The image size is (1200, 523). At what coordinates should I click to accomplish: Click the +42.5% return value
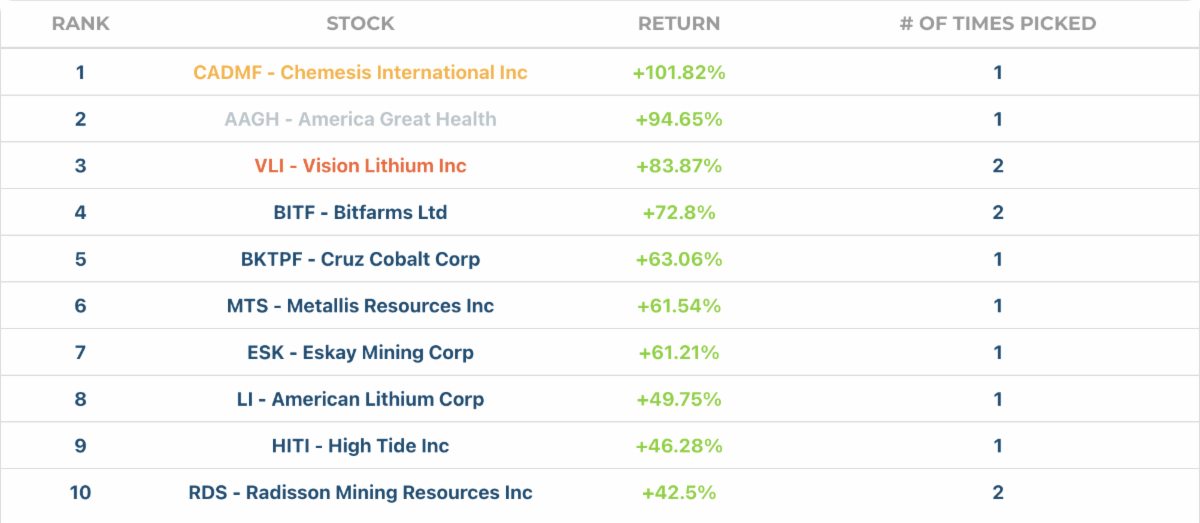pos(679,493)
